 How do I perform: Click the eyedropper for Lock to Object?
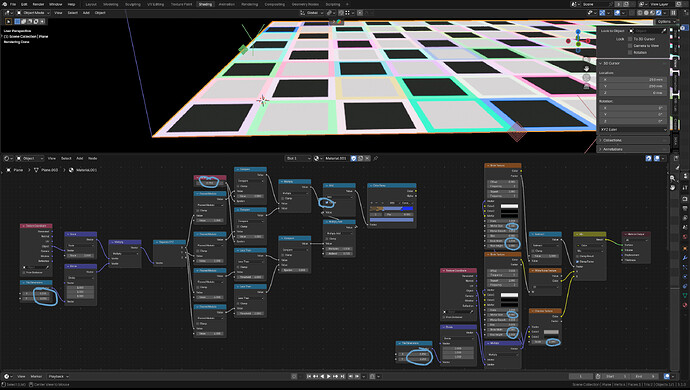(664, 31)
